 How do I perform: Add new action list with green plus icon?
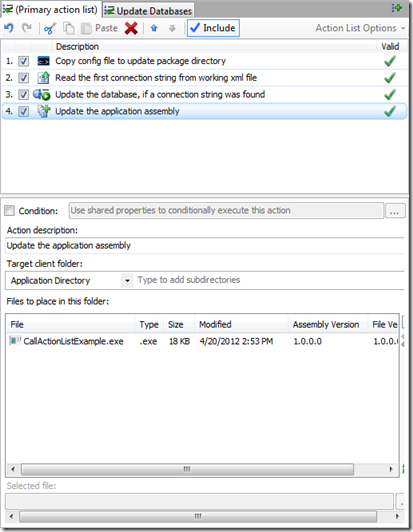(x=396, y=8)
